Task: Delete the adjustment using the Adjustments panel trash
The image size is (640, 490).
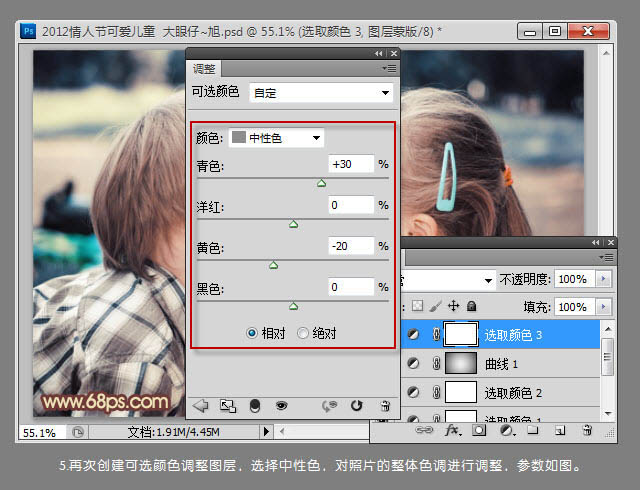Action: coord(384,406)
